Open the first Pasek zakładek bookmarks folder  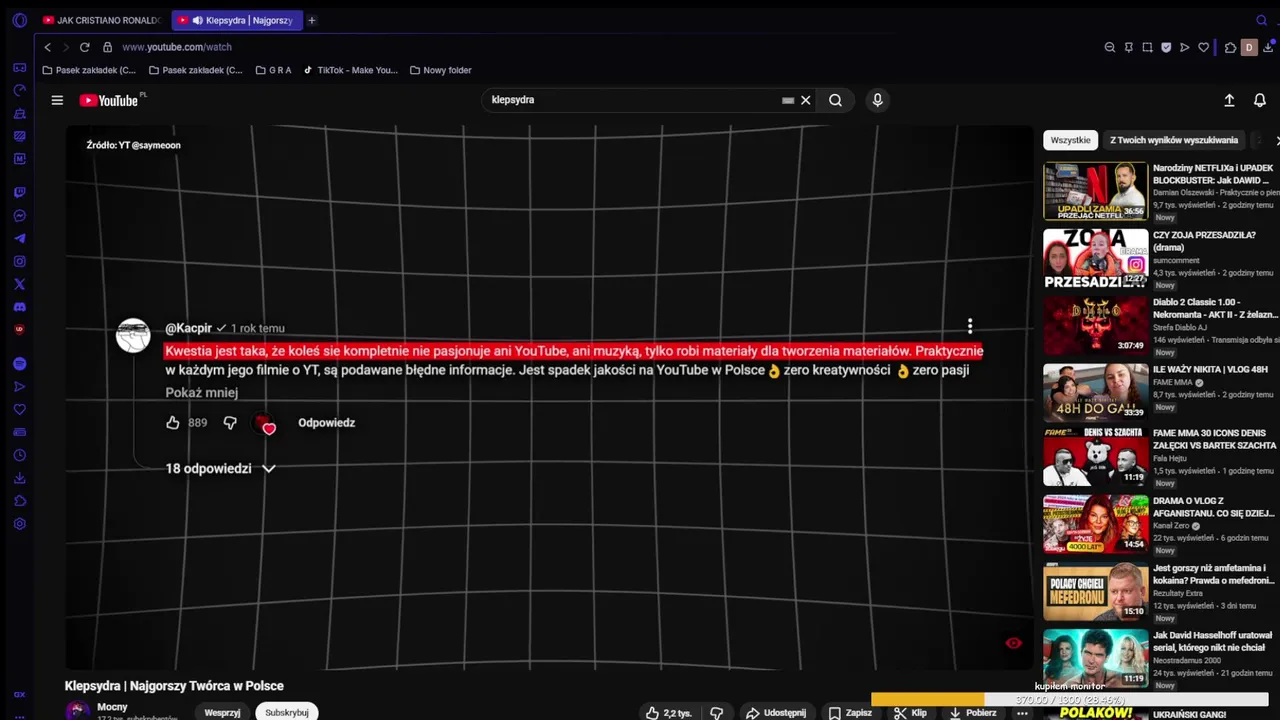click(x=89, y=70)
